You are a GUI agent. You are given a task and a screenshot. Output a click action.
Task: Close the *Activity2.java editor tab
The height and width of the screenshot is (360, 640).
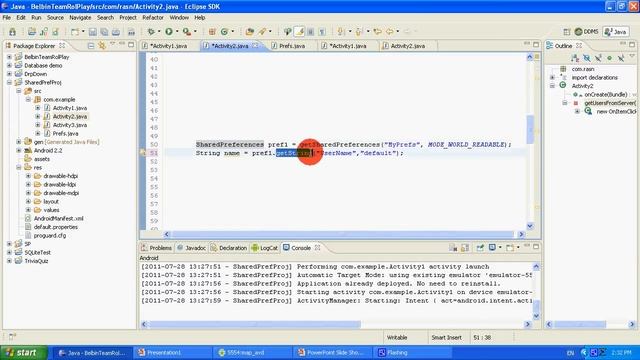(x=256, y=45)
